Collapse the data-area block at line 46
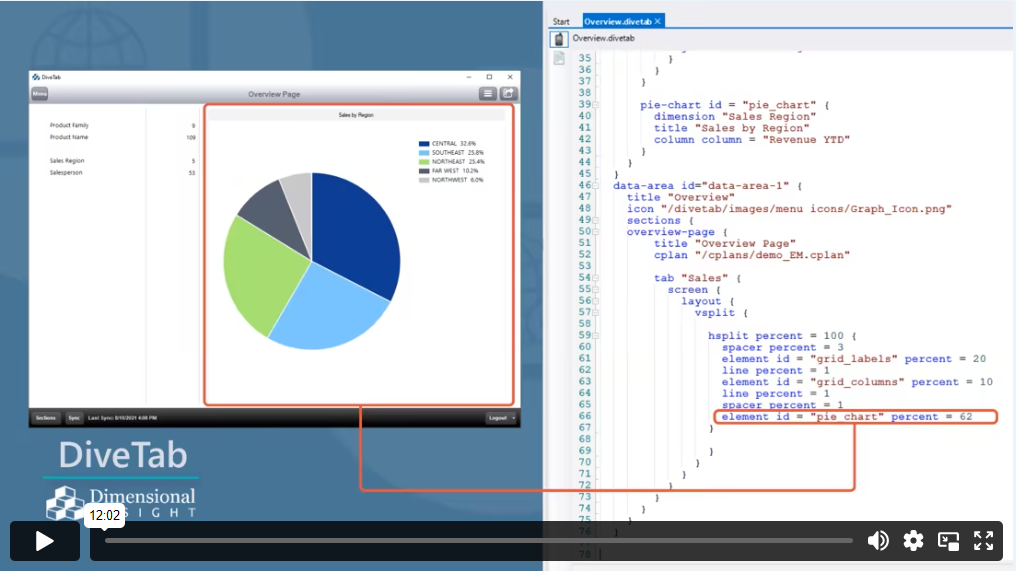 coord(595,186)
